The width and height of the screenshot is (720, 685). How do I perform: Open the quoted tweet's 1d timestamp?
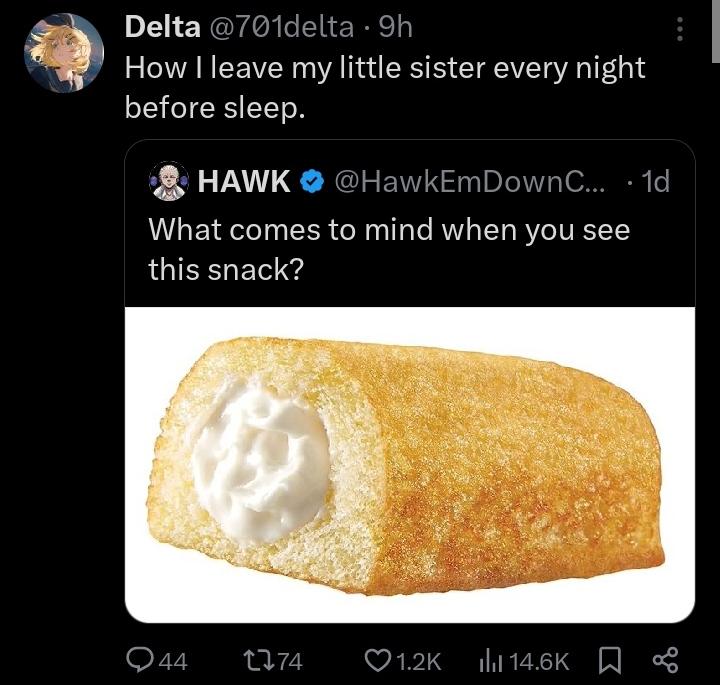[655, 182]
